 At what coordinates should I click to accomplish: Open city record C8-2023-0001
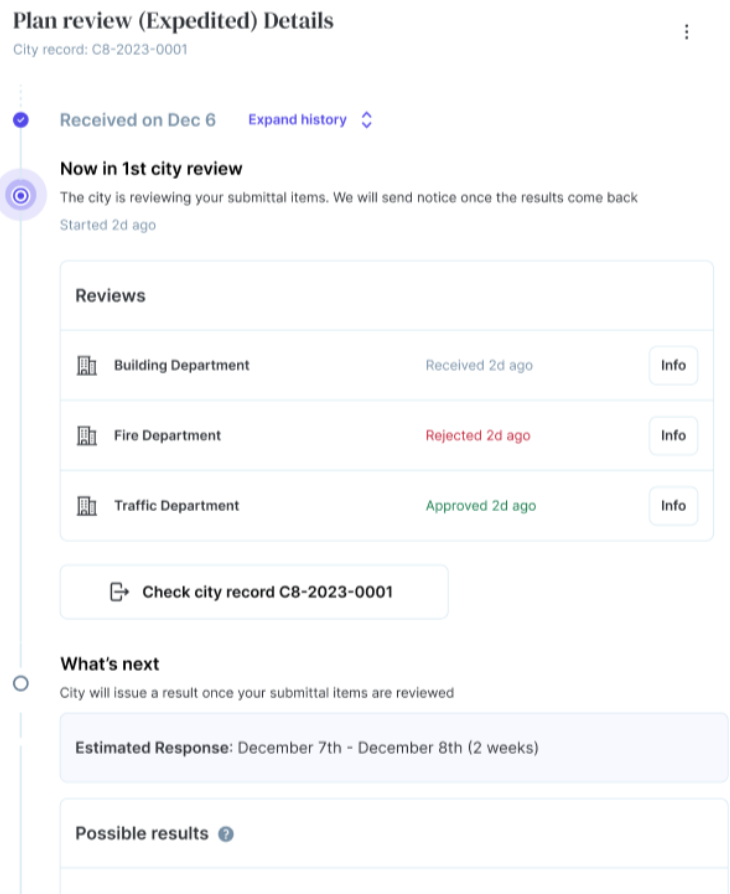coord(253,591)
